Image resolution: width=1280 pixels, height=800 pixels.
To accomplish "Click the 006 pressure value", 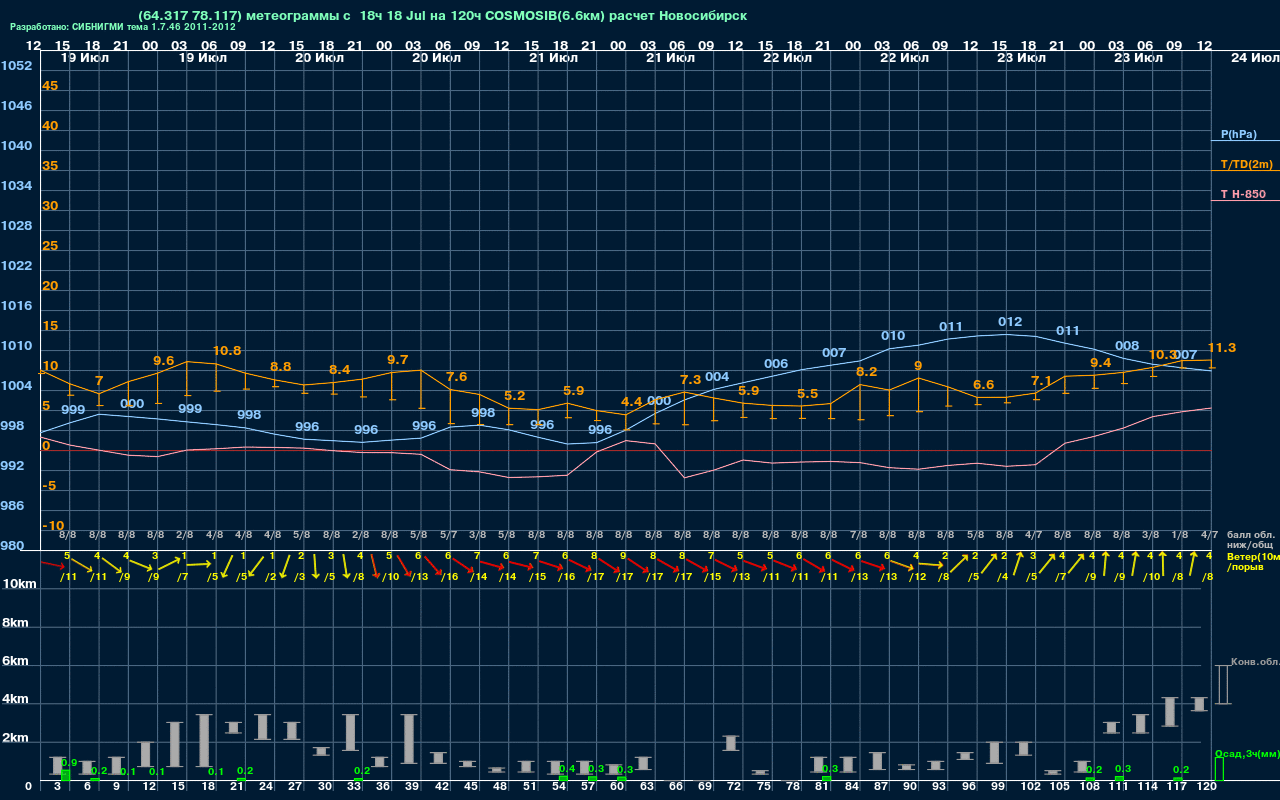I will click(x=776, y=364).
